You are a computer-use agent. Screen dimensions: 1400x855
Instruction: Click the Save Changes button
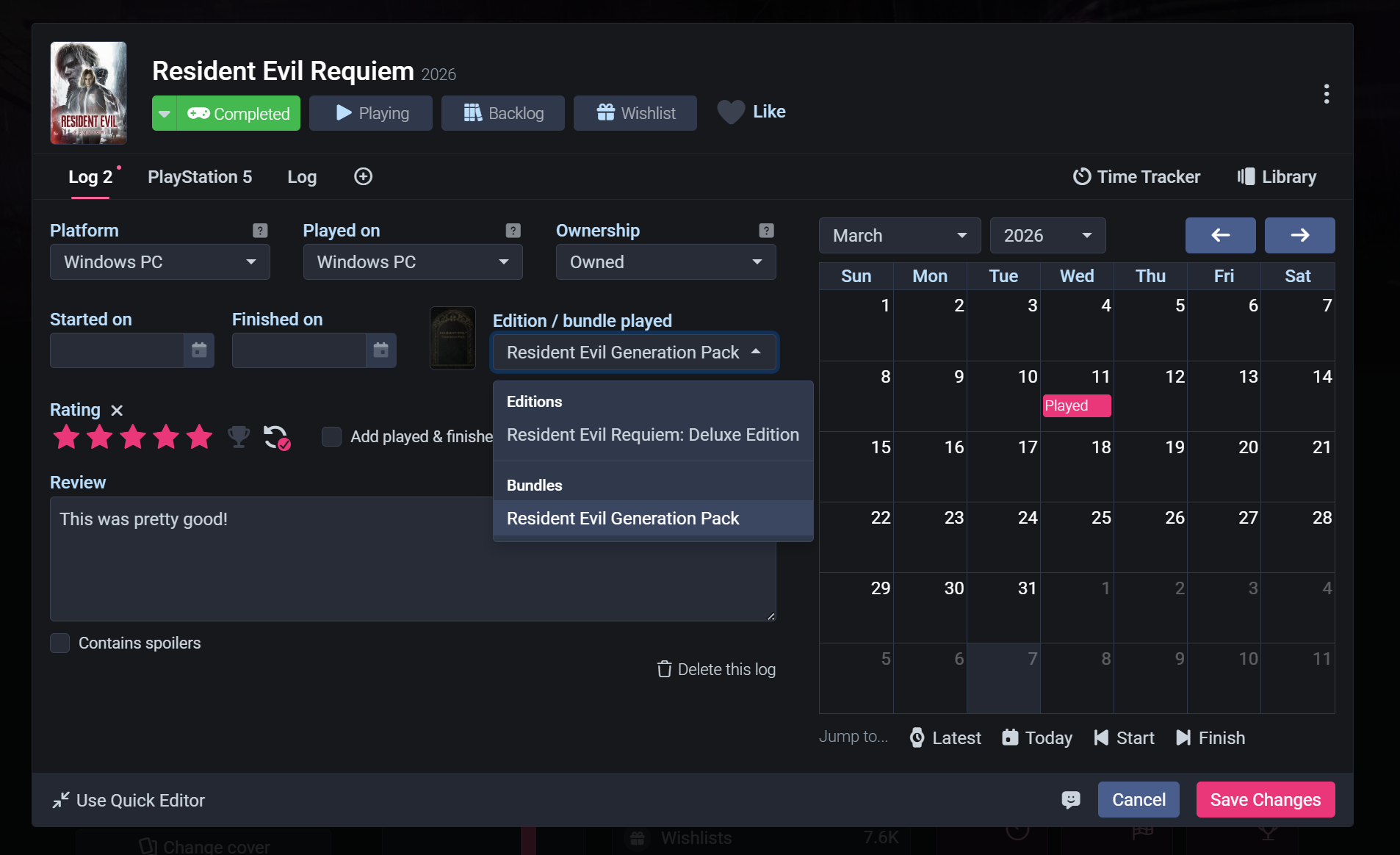1266,799
